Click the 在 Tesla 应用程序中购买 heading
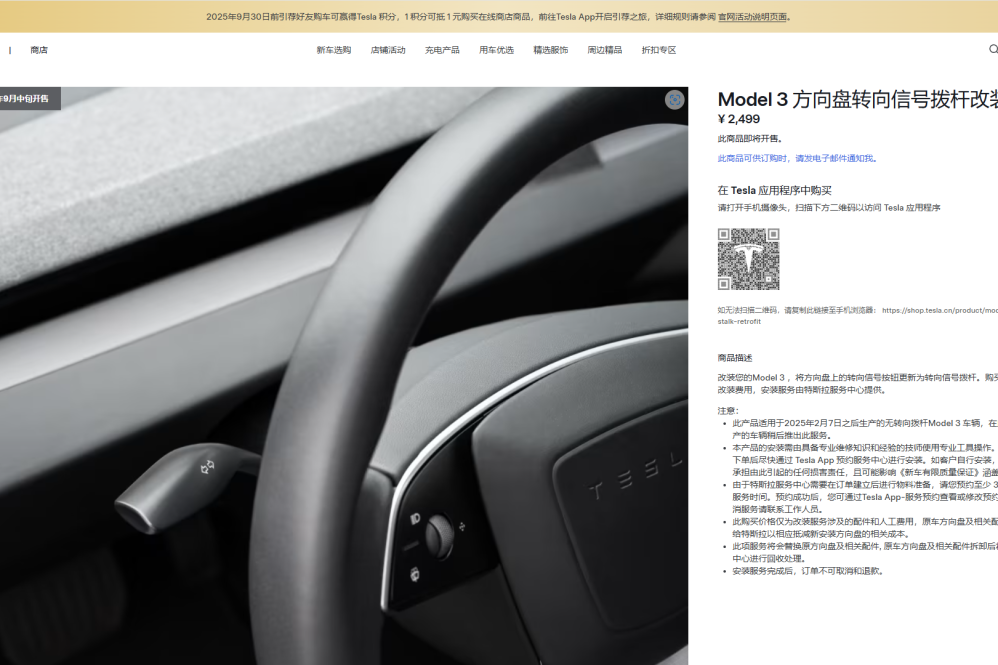This screenshot has width=998, height=665. pyautogui.click(x=774, y=190)
